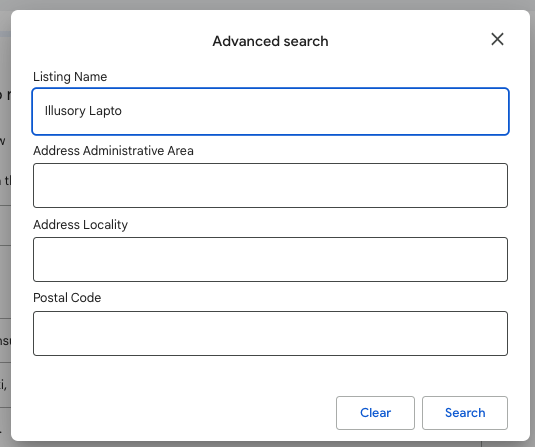Viewport: 535px width, 447px height.
Task: Click into the Address Administrative Area field
Action: point(270,185)
